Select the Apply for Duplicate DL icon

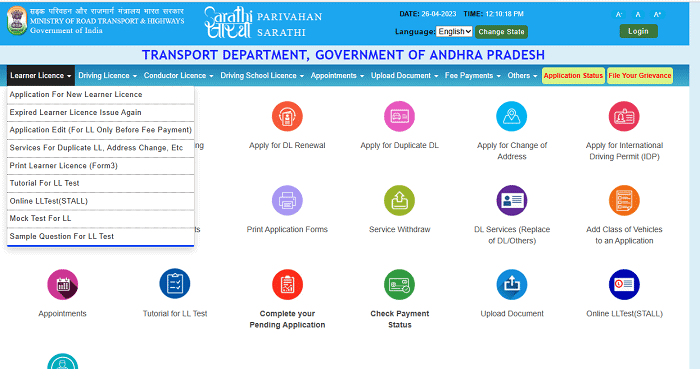tap(399, 116)
